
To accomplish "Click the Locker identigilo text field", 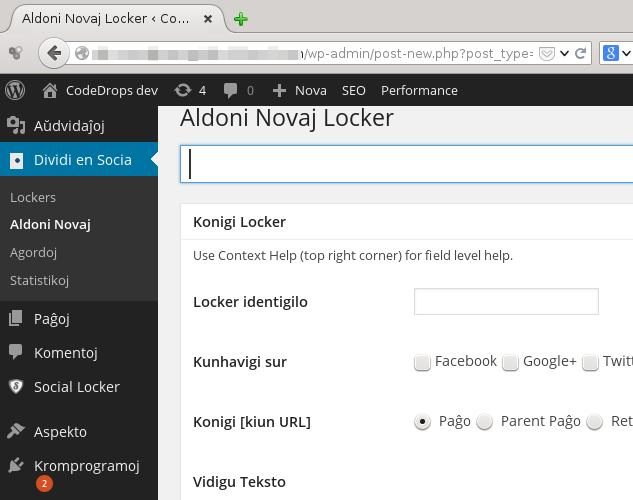I will (x=506, y=302).
